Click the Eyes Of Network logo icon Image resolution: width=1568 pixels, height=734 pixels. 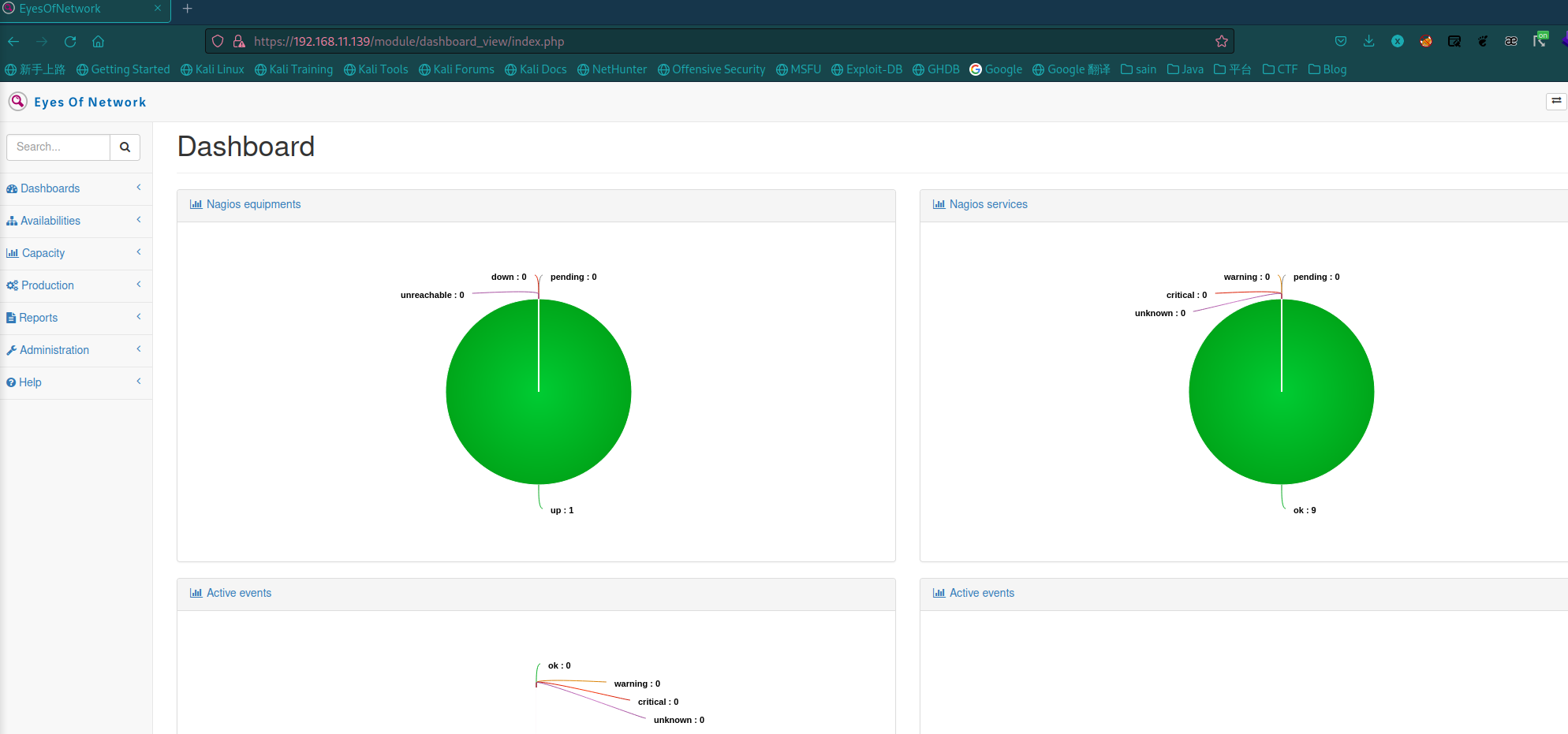(x=17, y=101)
